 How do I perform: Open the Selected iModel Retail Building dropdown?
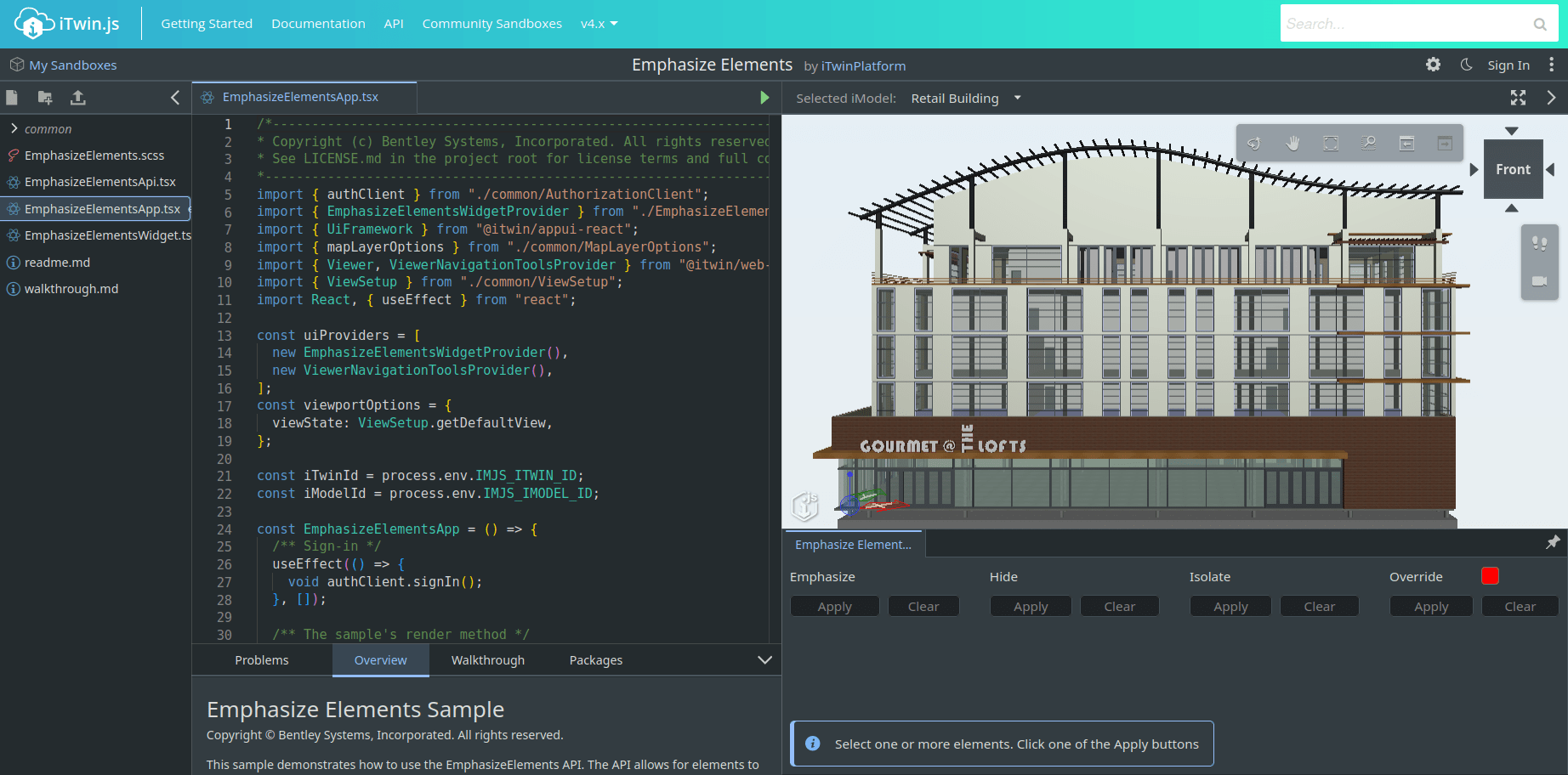(x=966, y=99)
